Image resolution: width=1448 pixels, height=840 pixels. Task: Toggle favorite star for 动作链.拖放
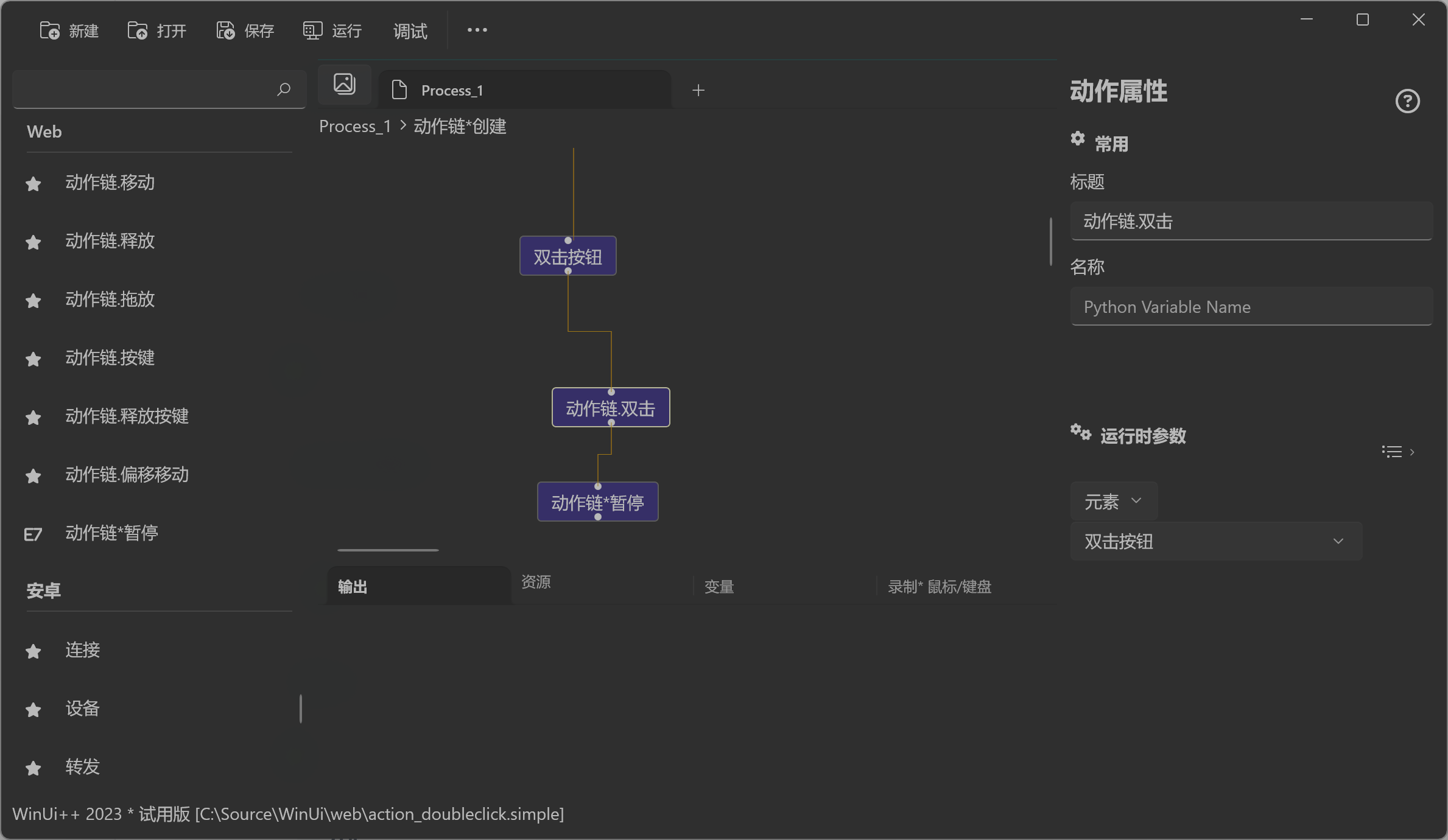pos(33,301)
